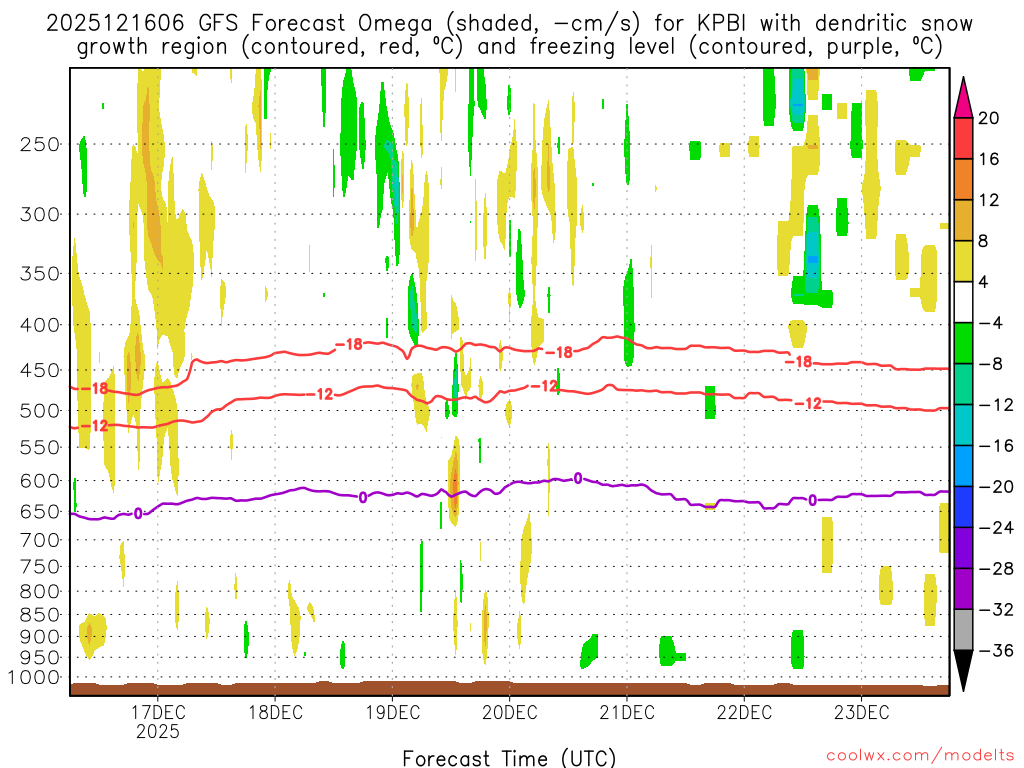Click the colorbar value label 20
This screenshot has width=1024, height=768.
tap(989, 118)
